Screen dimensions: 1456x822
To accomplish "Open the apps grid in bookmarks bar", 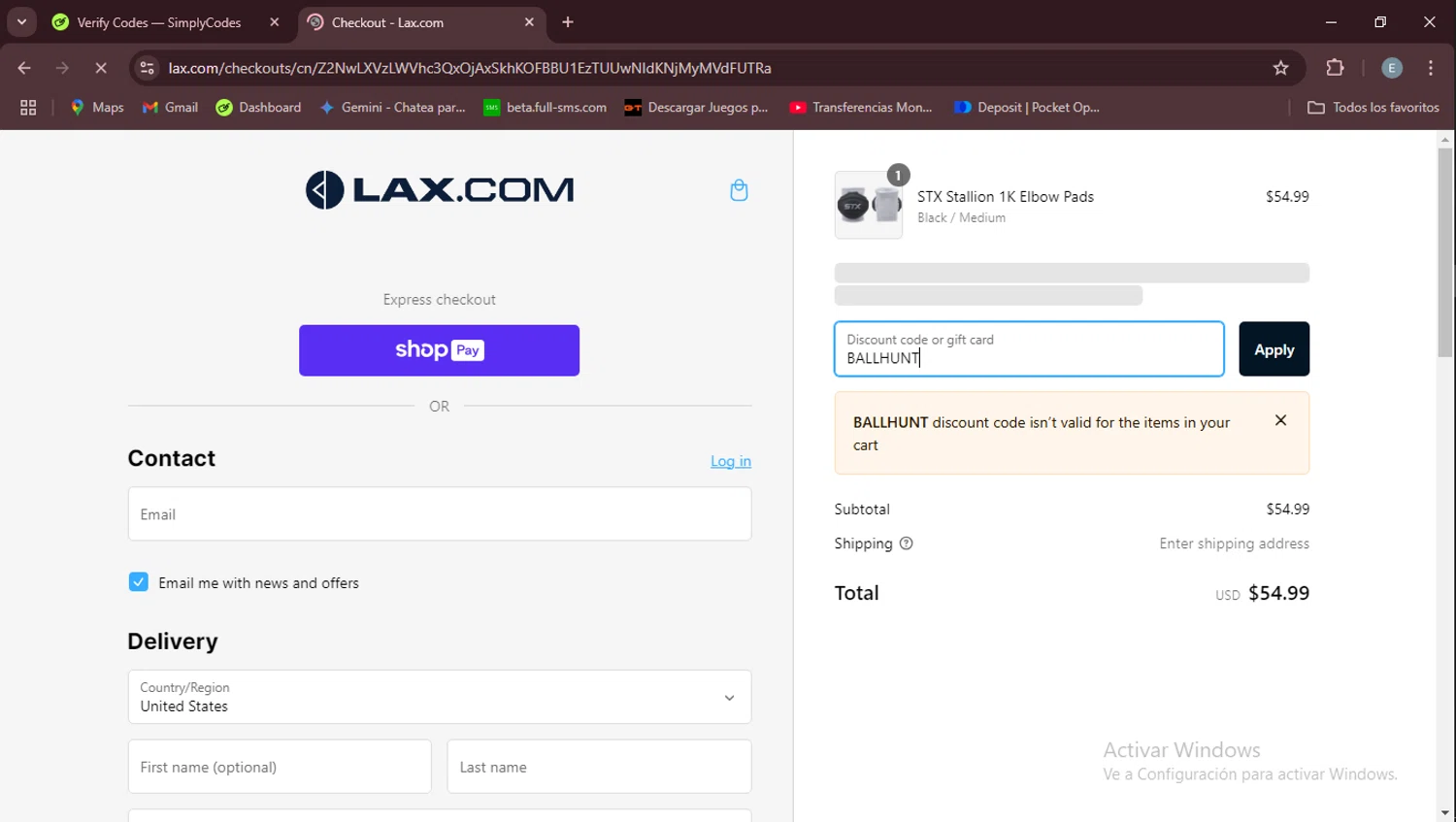I will click(x=28, y=108).
